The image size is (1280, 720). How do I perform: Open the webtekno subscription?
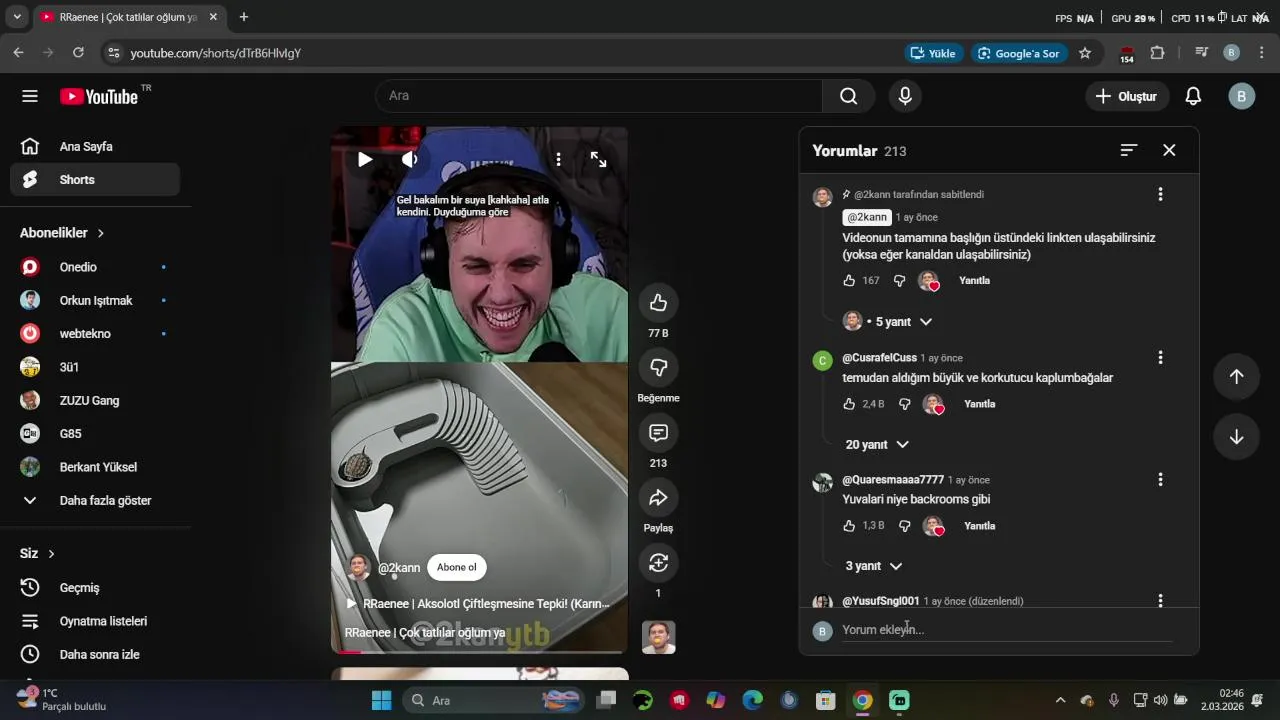(95, 334)
